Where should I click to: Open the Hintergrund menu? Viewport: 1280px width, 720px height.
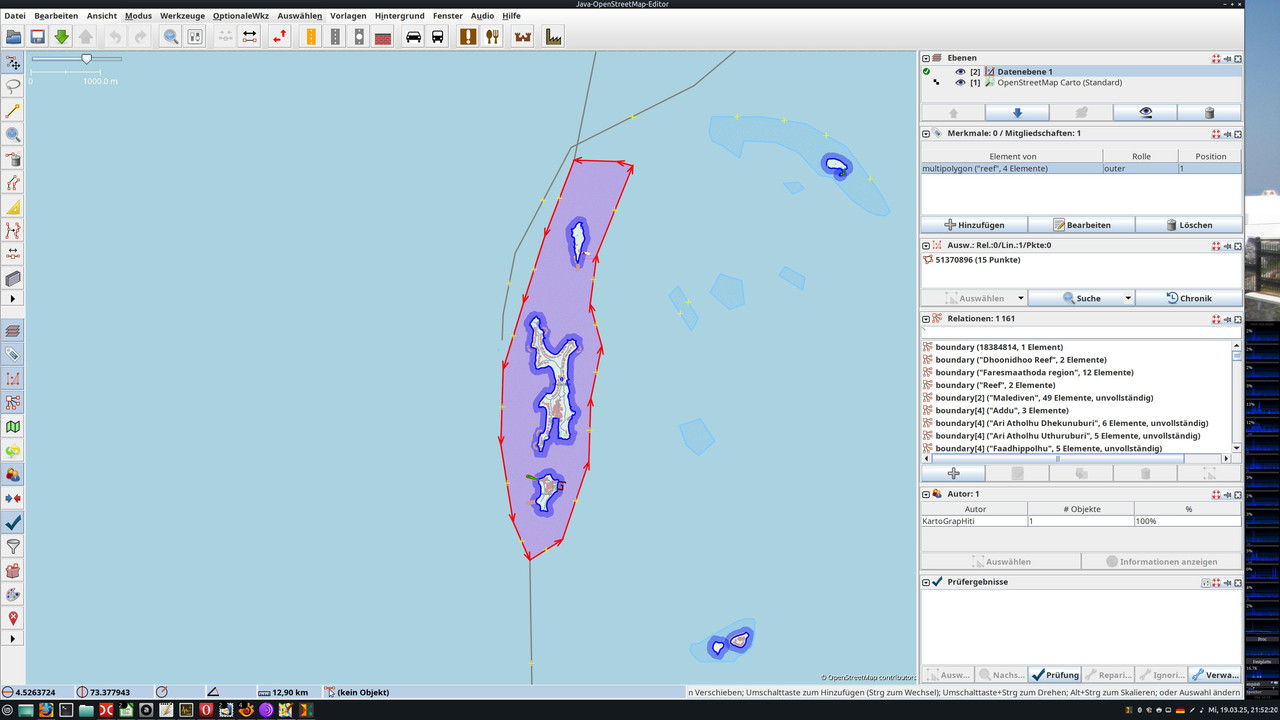pos(399,16)
